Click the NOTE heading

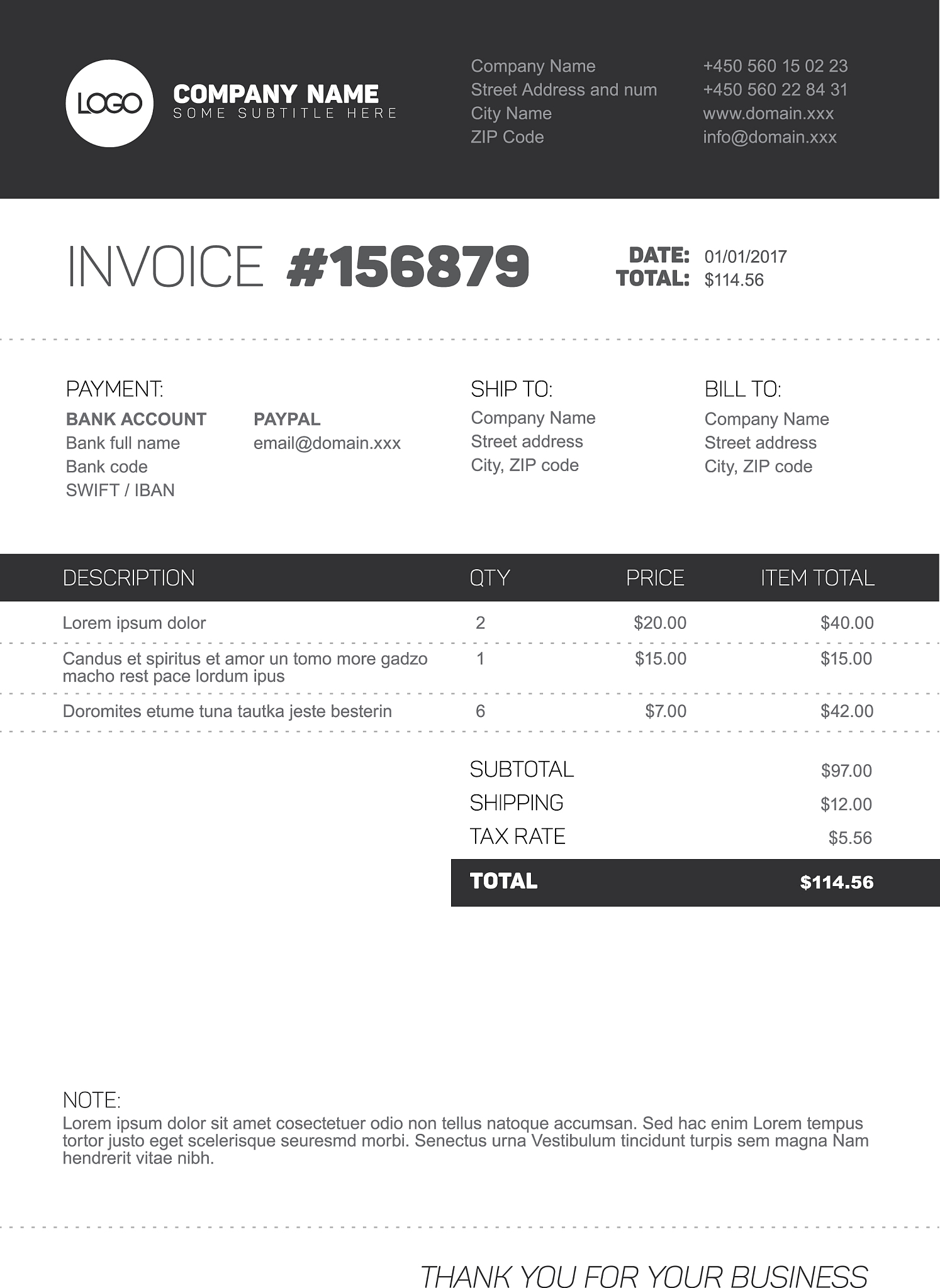[x=91, y=1101]
